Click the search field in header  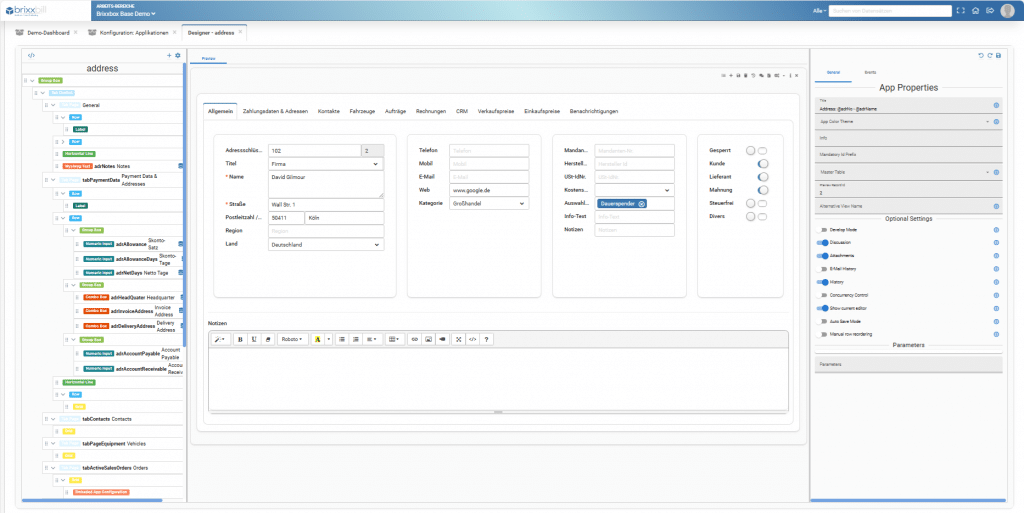pos(890,10)
